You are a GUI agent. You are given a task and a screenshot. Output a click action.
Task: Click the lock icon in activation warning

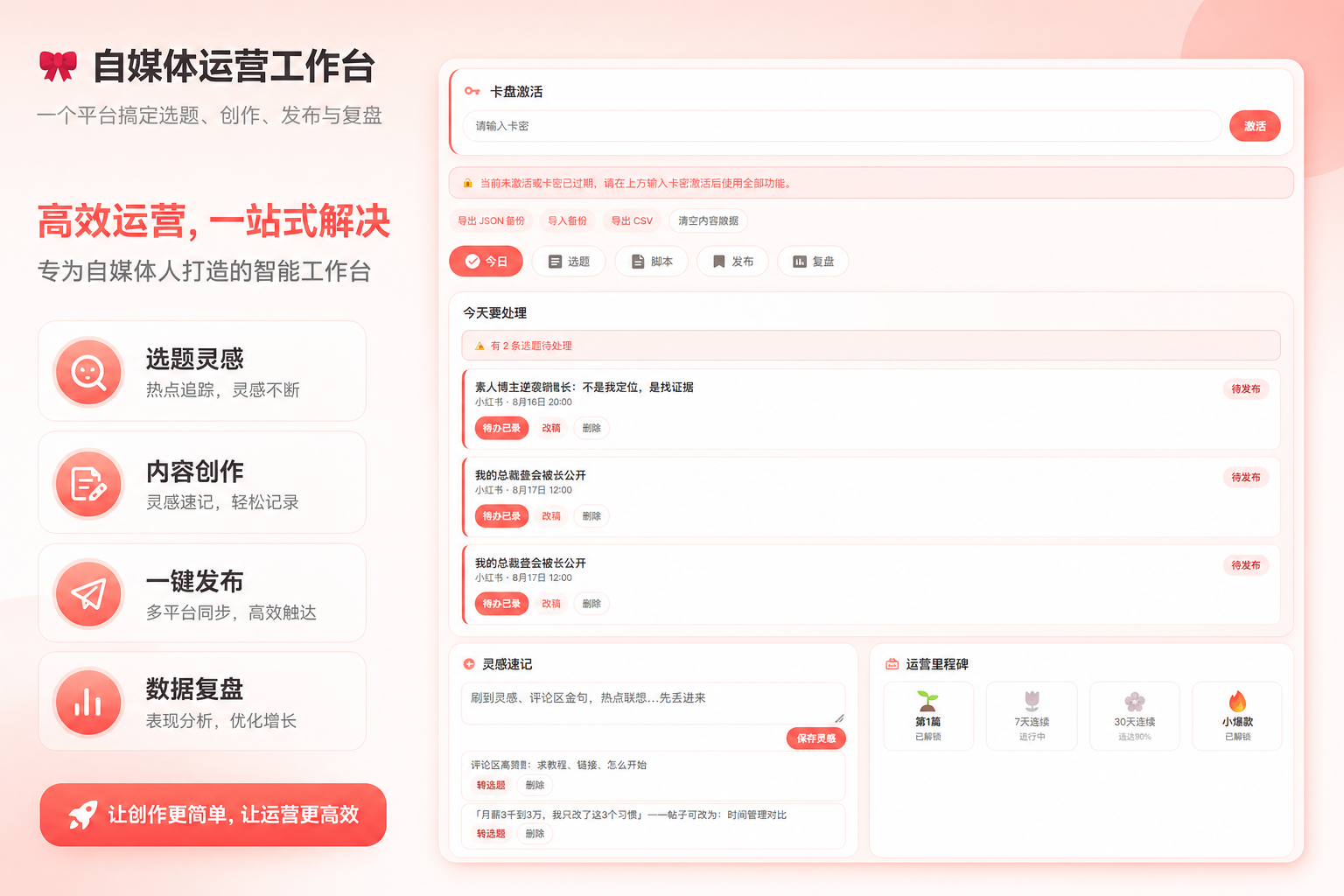(468, 184)
